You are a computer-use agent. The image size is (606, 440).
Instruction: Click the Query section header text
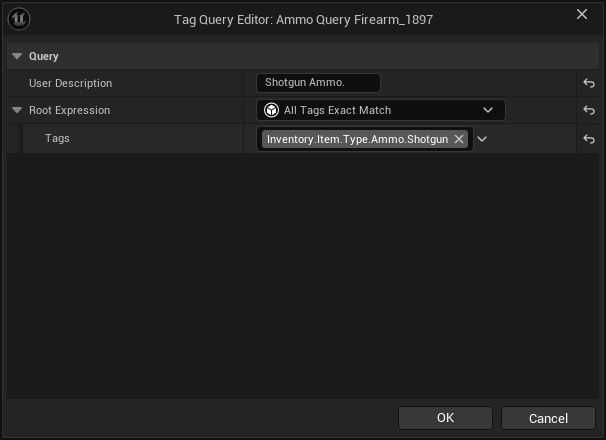(x=44, y=56)
